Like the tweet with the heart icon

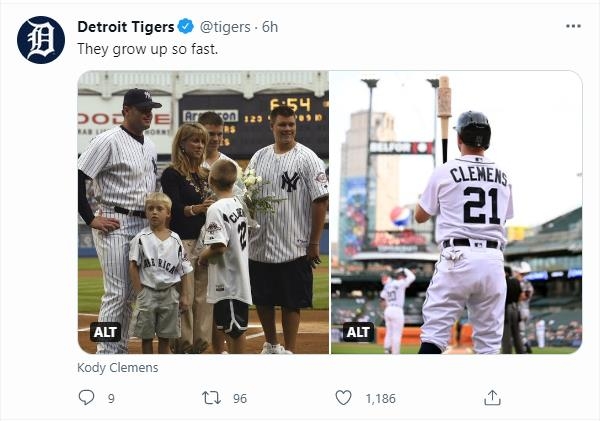343,398
